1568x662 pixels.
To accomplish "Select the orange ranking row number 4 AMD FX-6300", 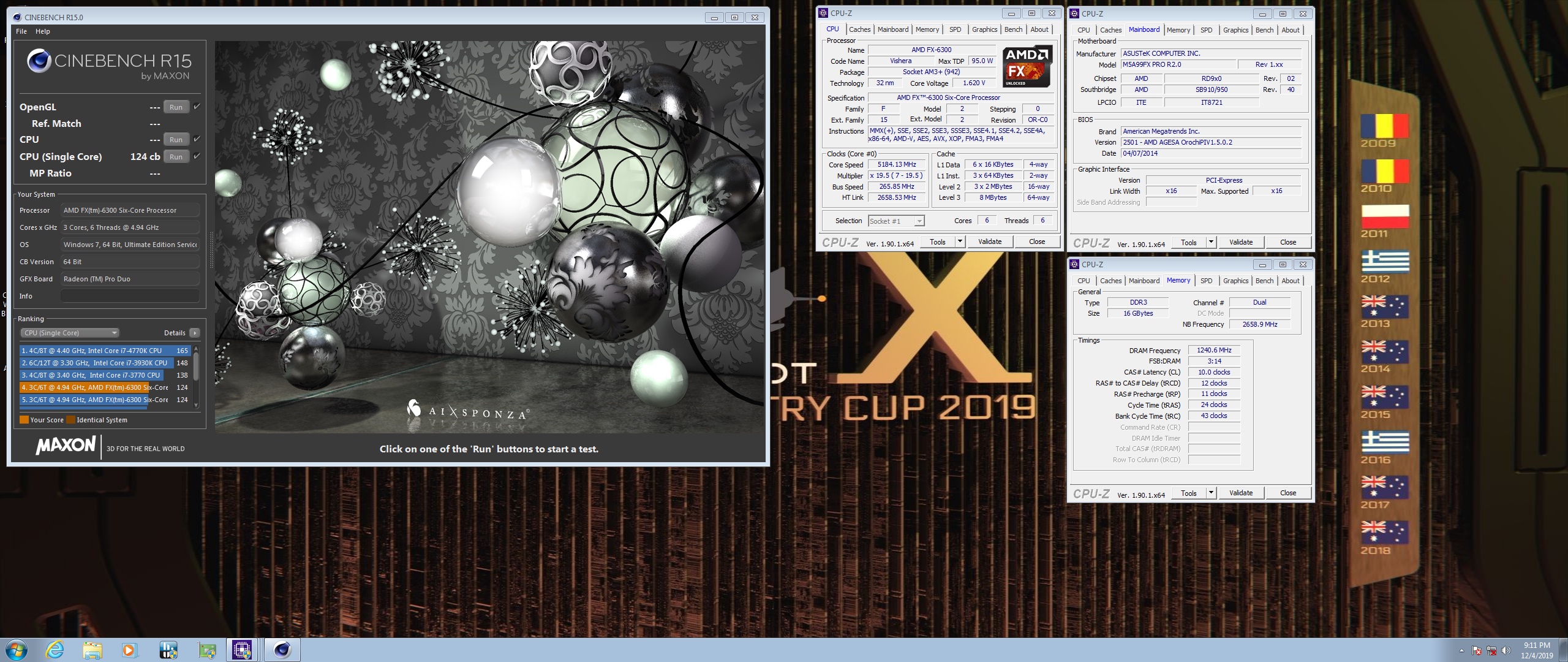I will 105,387.
